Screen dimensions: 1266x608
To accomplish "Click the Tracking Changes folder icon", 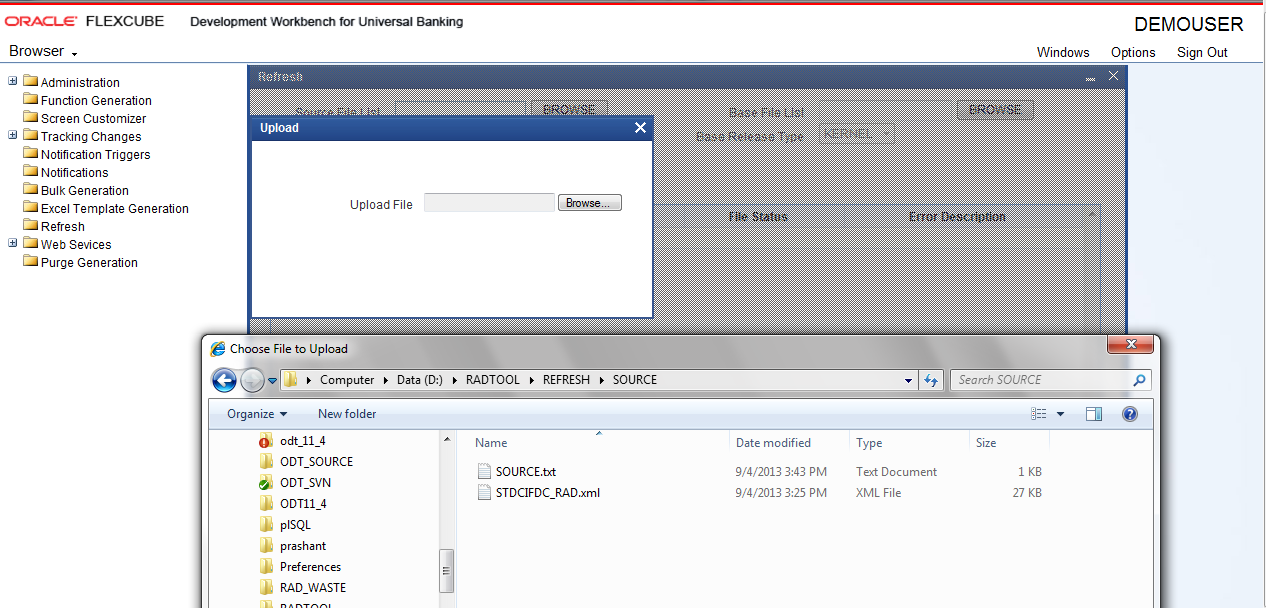I will [x=30, y=136].
